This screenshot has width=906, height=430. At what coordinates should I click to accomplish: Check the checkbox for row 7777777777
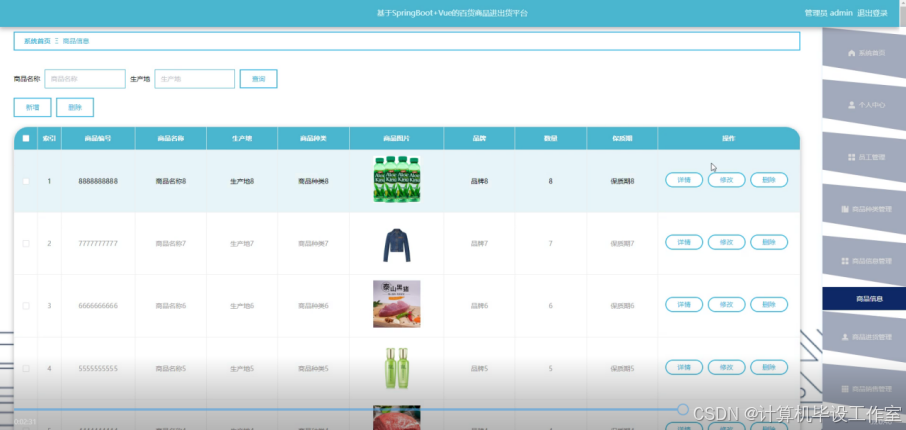coord(25,244)
